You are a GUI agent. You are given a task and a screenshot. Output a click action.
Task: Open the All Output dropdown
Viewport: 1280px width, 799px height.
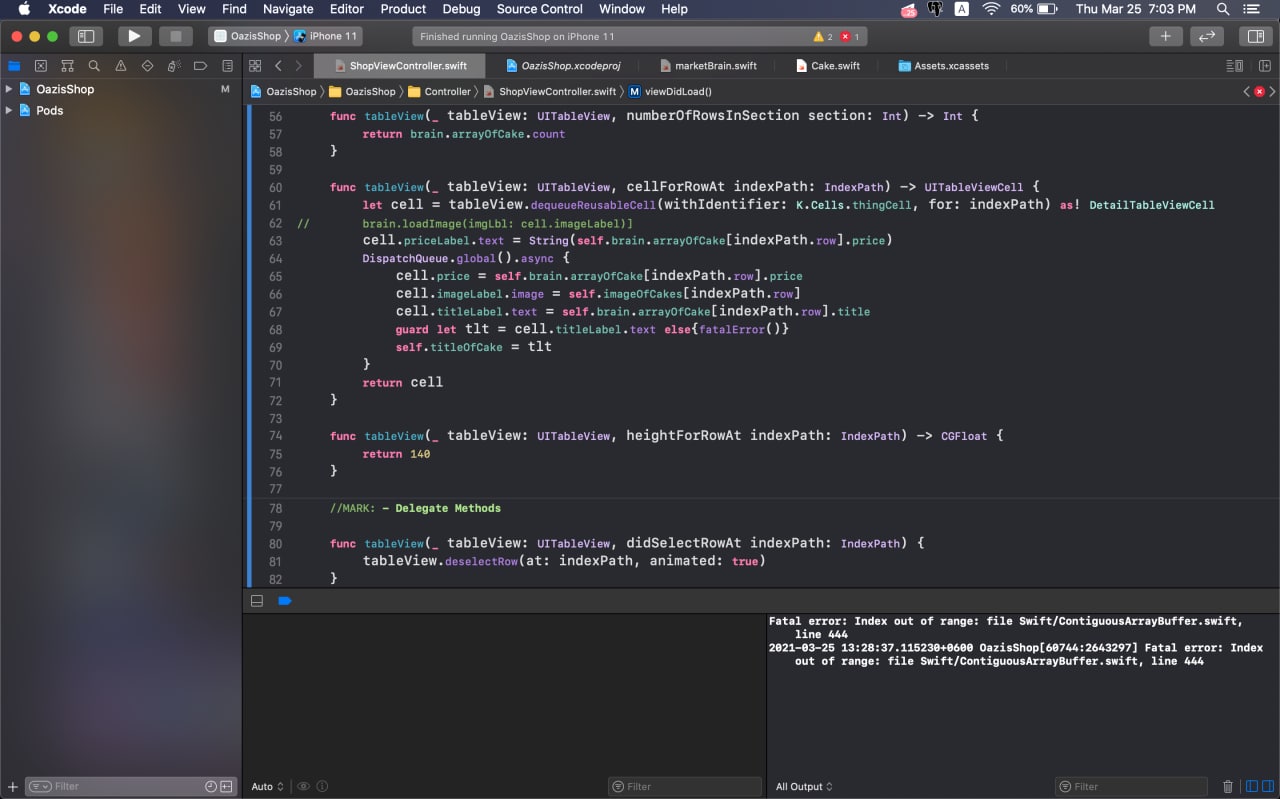click(x=804, y=786)
